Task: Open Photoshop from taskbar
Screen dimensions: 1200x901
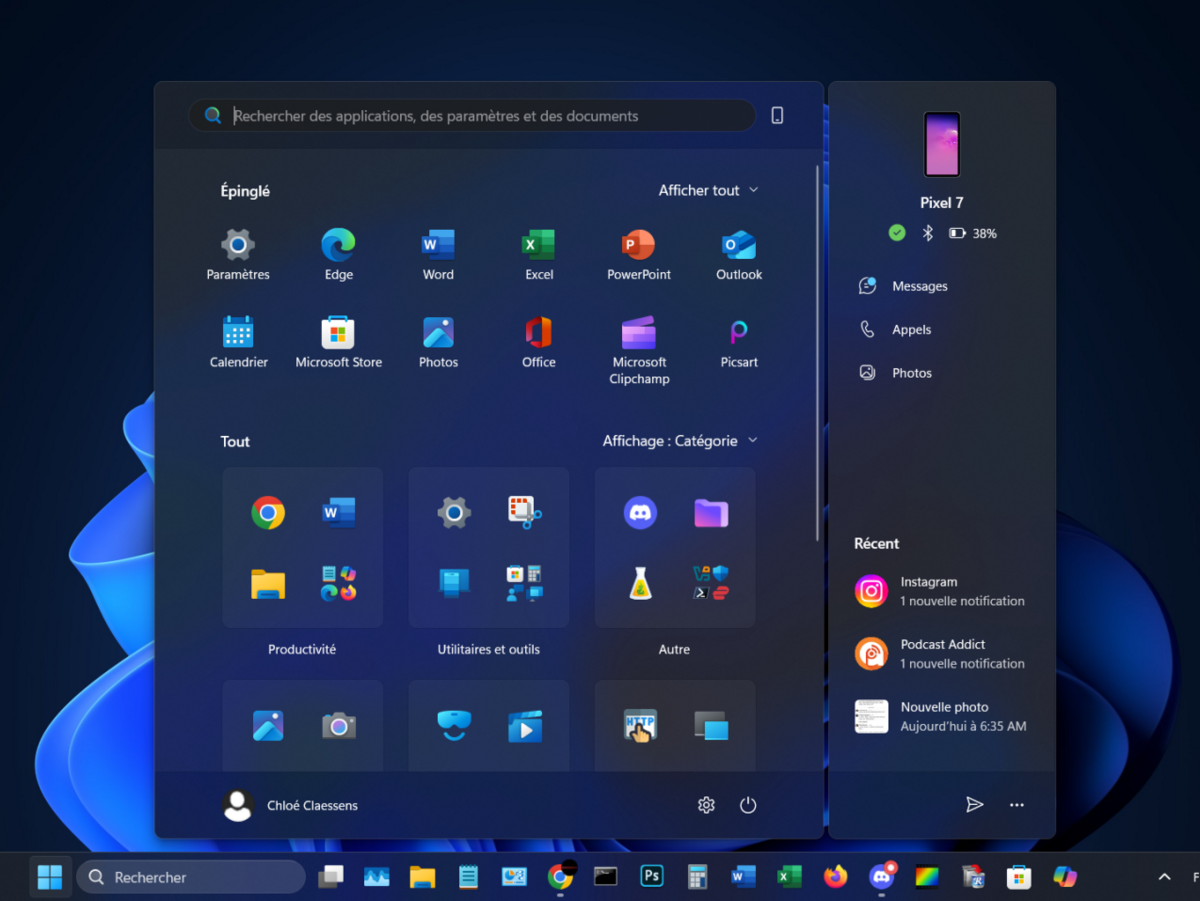Action: 652,877
